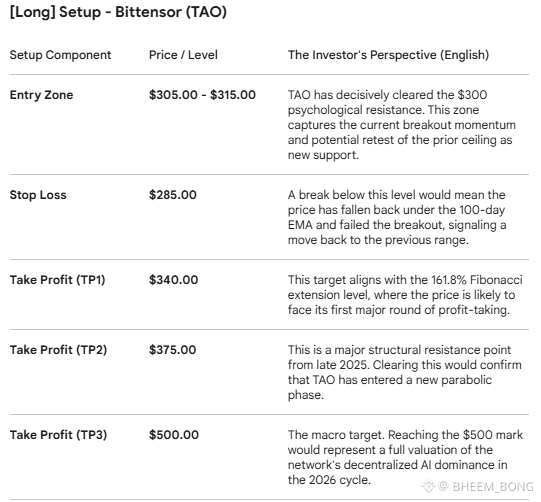Viewport: 541px width, 502px height.
Task: Select the "Take Profit (TP3)" label
Action: pyautogui.click(x=58, y=435)
